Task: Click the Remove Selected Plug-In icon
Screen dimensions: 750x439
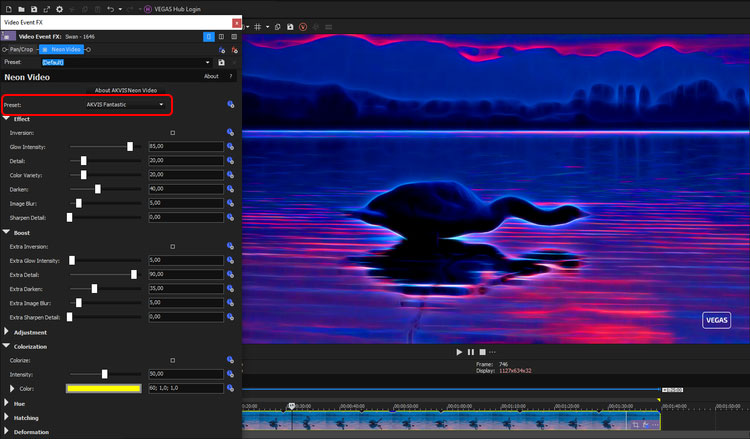Action: coord(234,50)
